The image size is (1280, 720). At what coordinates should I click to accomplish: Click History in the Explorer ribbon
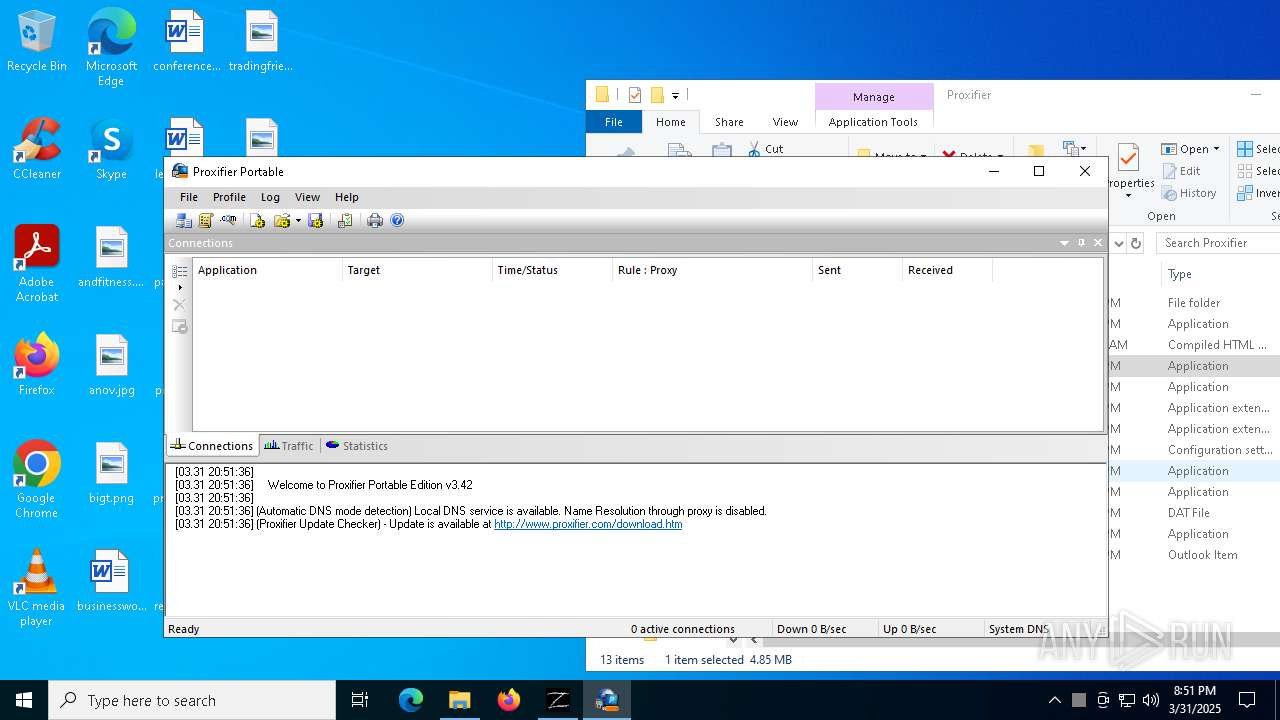pyautogui.click(x=1189, y=193)
